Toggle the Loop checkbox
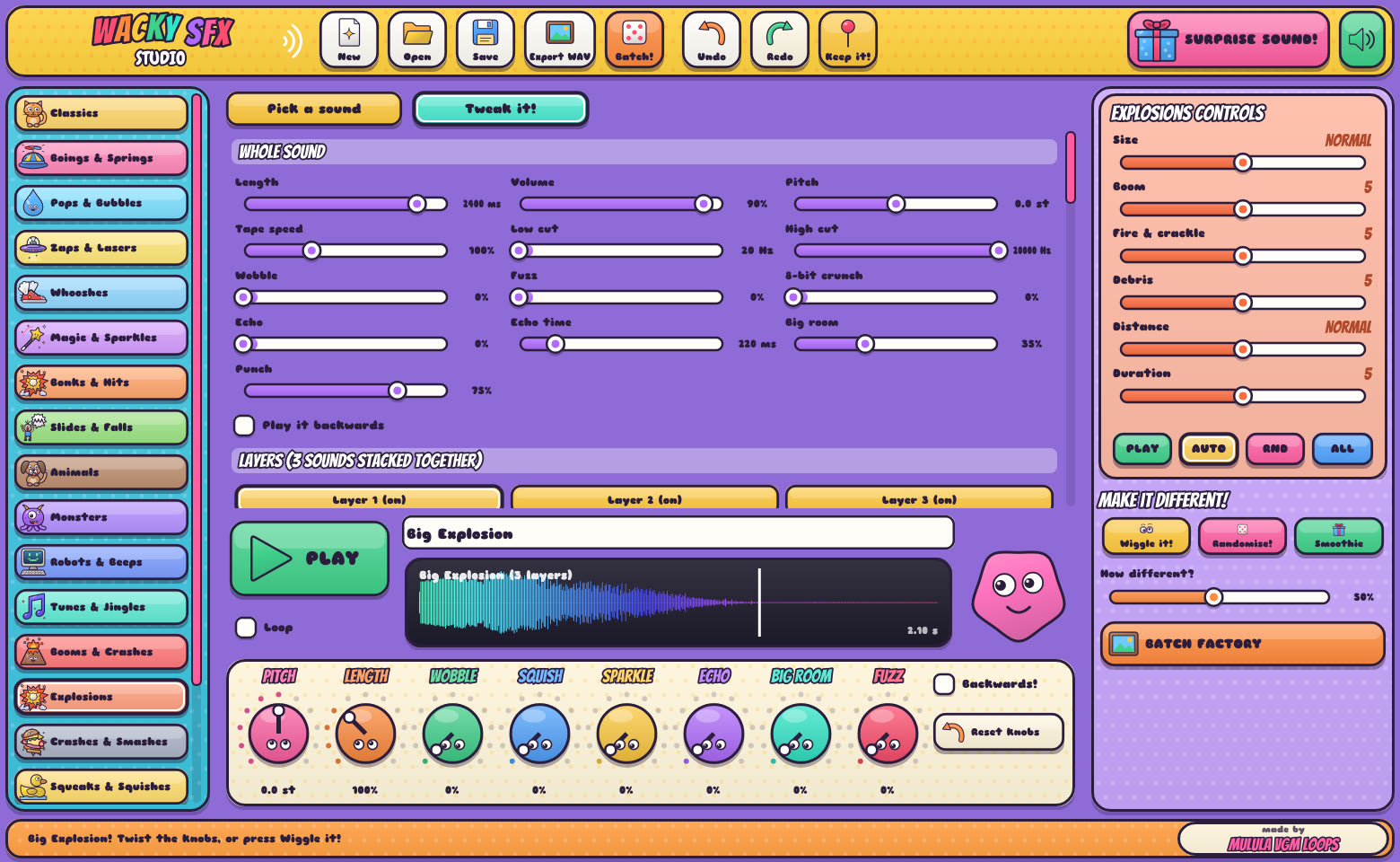Image resolution: width=1400 pixels, height=862 pixels. coord(246,628)
